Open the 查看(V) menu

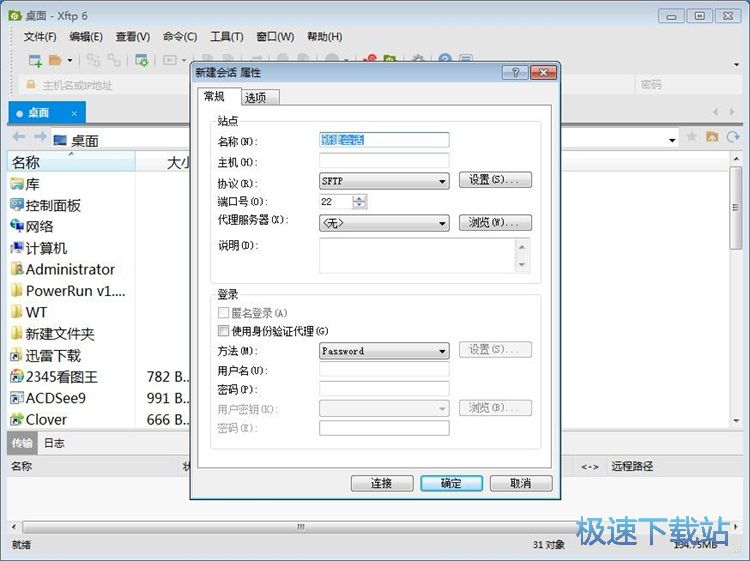point(132,37)
